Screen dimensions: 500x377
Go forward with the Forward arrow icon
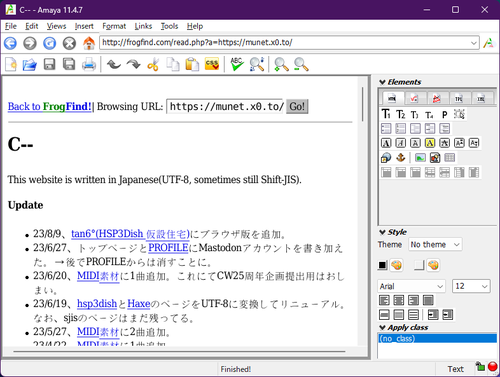pos(30,43)
